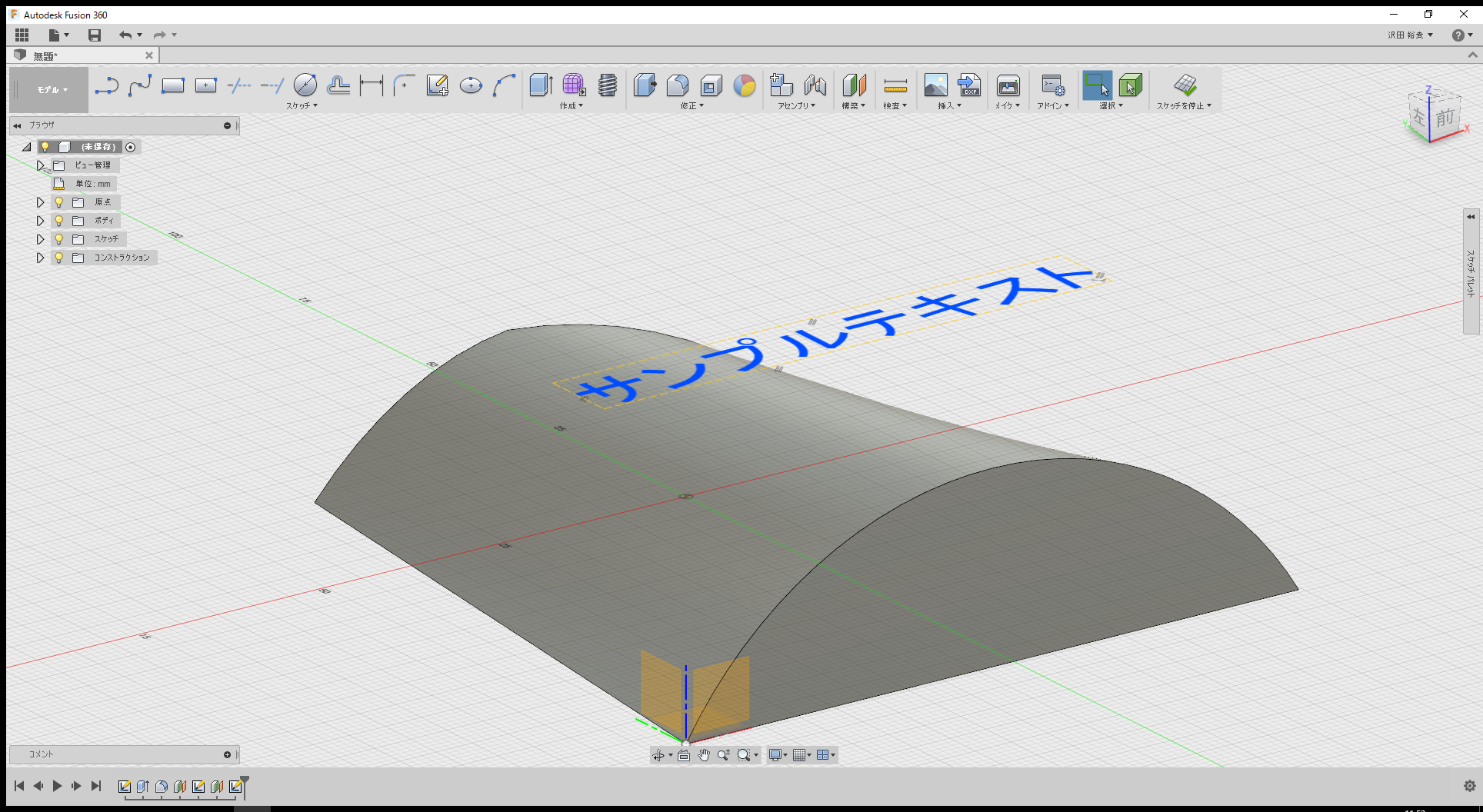Select the Extrude tool
This screenshot has width=1483, height=812.
[541, 85]
